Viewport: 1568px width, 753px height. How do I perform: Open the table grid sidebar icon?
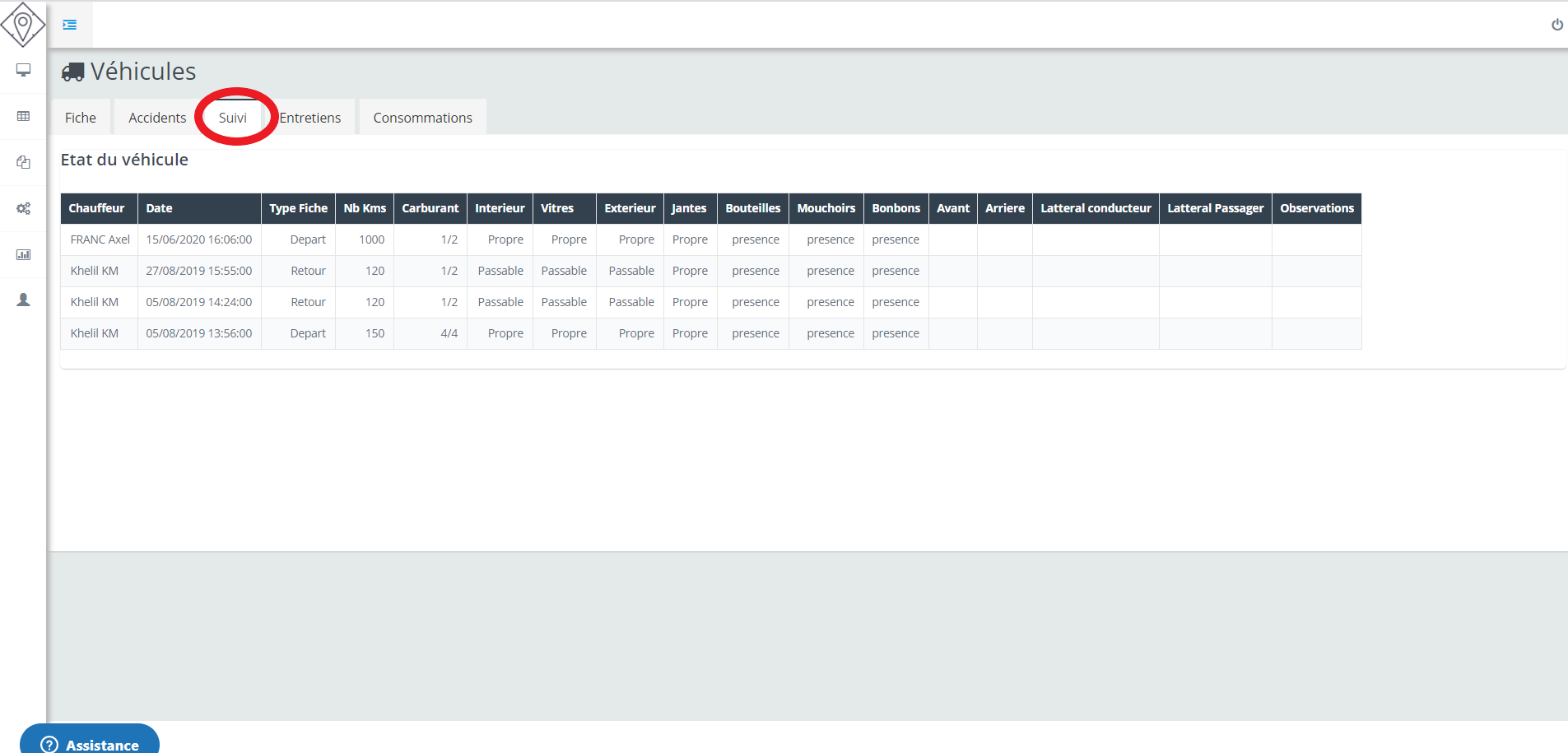tap(23, 116)
